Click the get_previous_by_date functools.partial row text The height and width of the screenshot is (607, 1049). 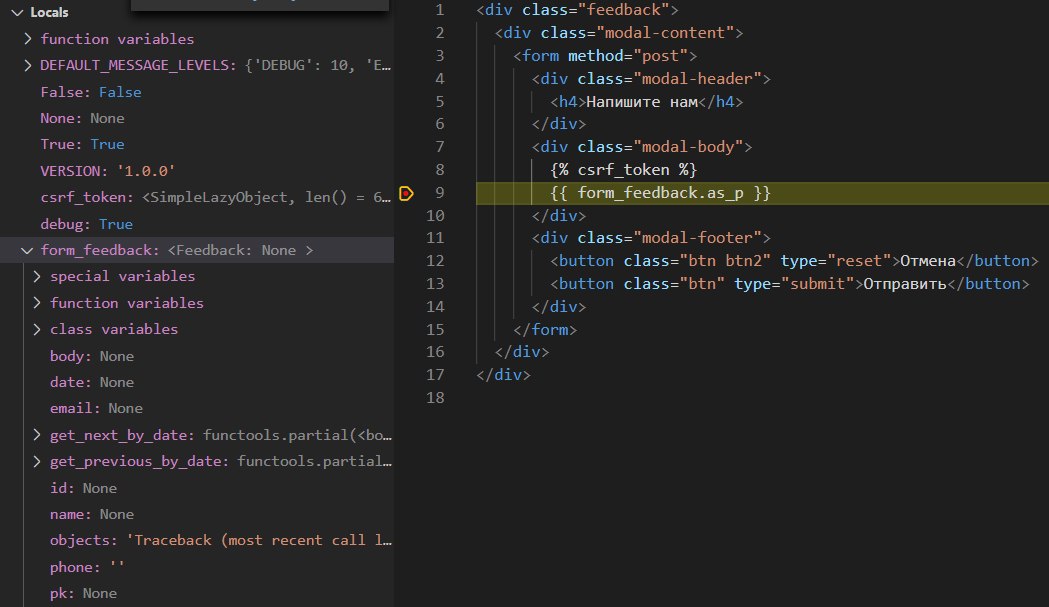click(x=221, y=461)
